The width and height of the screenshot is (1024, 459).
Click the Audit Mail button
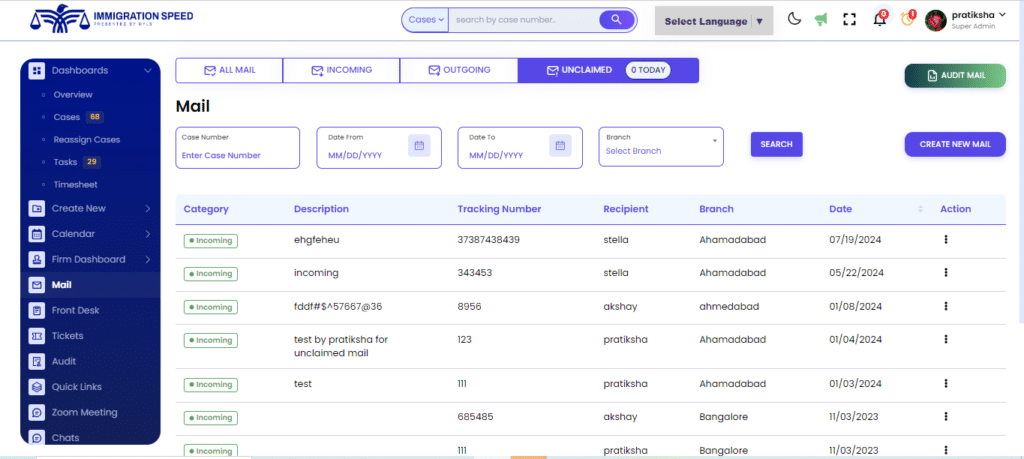(x=954, y=75)
